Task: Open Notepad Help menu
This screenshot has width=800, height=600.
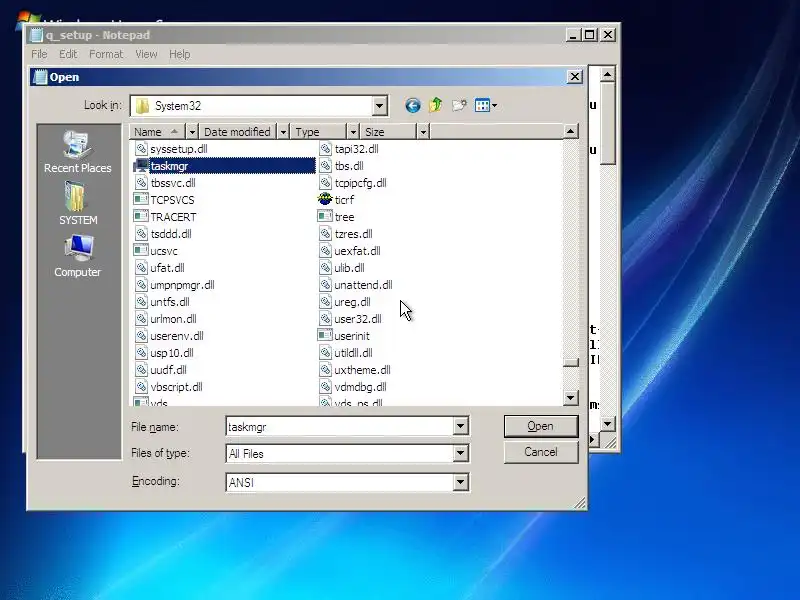Action: coord(180,54)
